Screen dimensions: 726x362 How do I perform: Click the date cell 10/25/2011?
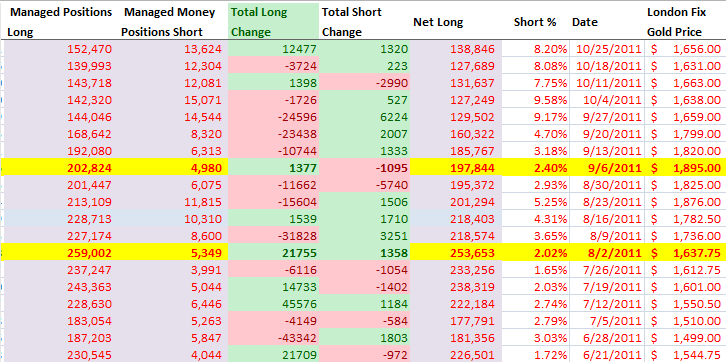pyautogui.click(x=607, y=49)
